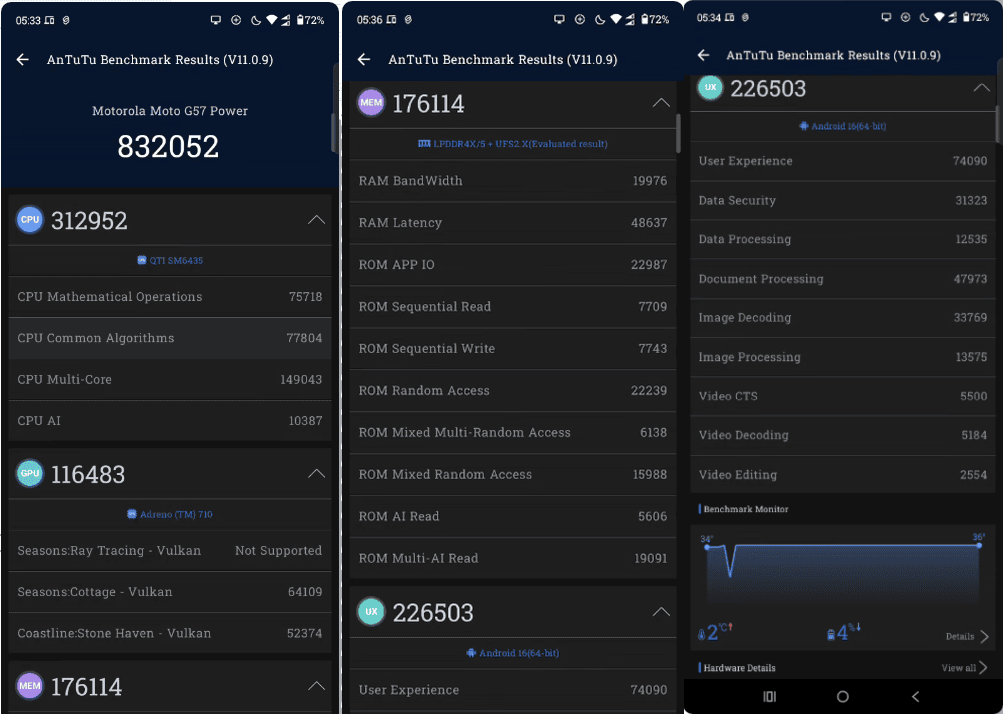The width and height of the screenshot is (1003, 714).
Task: Tap the back arrow in the right screen header
Action: click(704, 55)
